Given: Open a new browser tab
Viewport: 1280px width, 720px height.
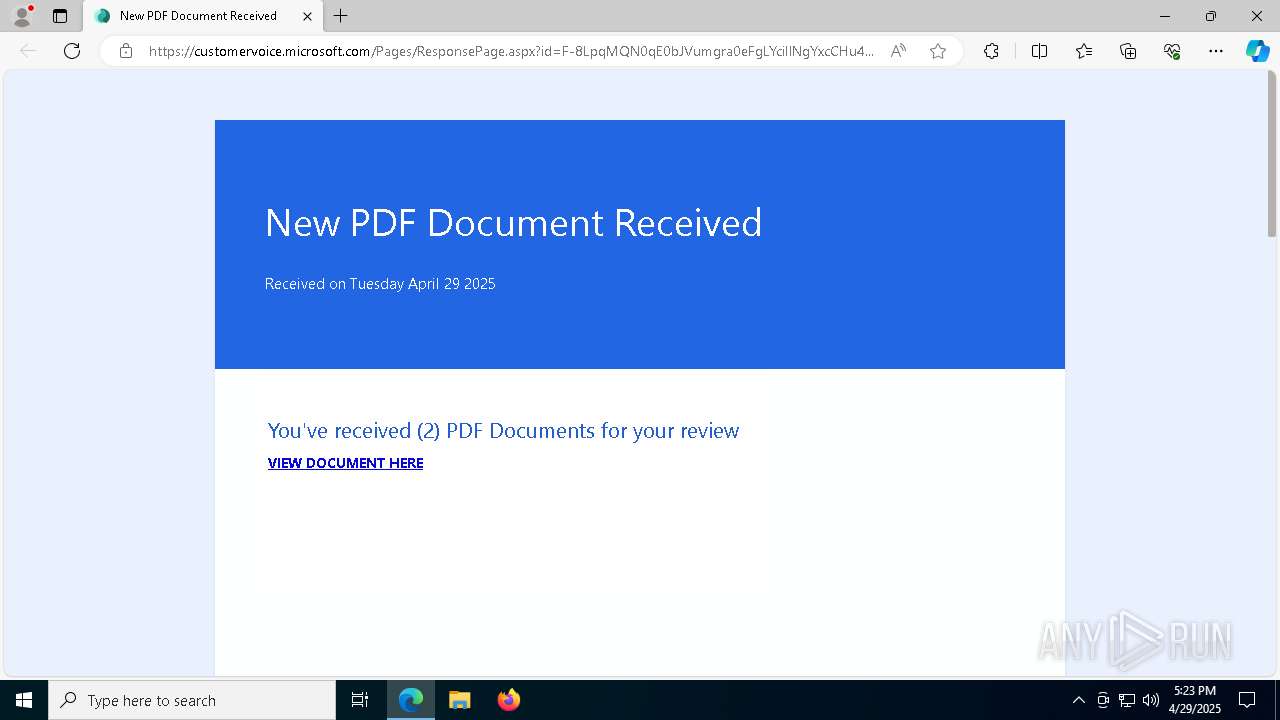Looking at the screenshot, I should pyautogui.click(x=341, y=16).
